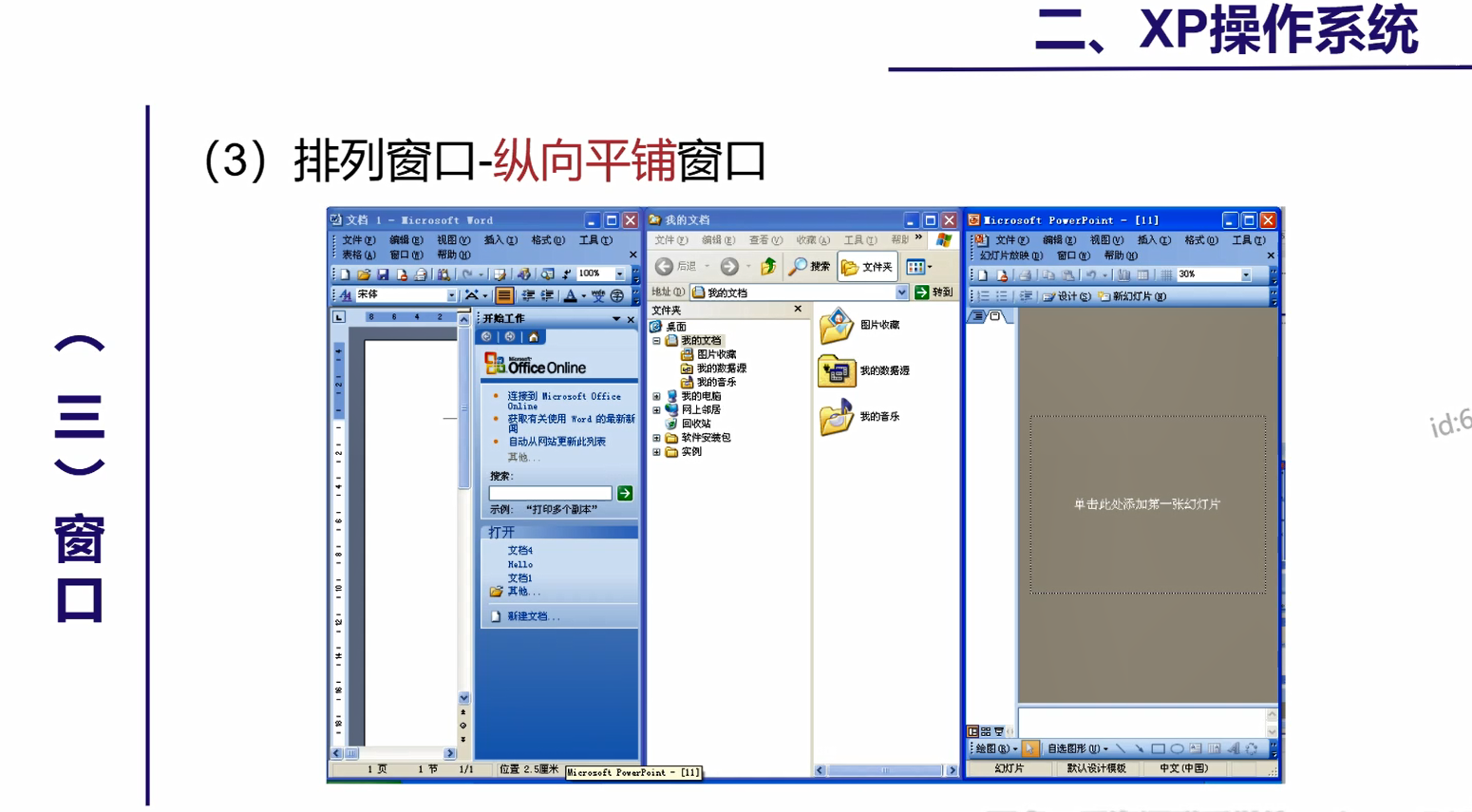Open Word's 格式 menu

click(x=547, y=240)
